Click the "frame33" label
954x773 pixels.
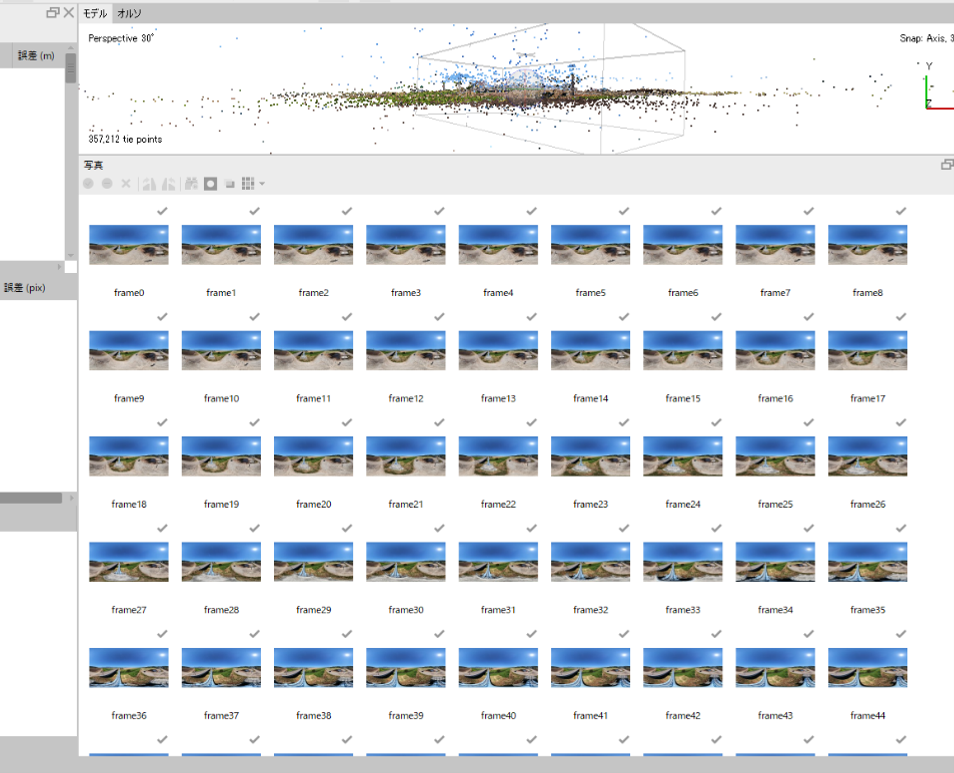[683, 610]
